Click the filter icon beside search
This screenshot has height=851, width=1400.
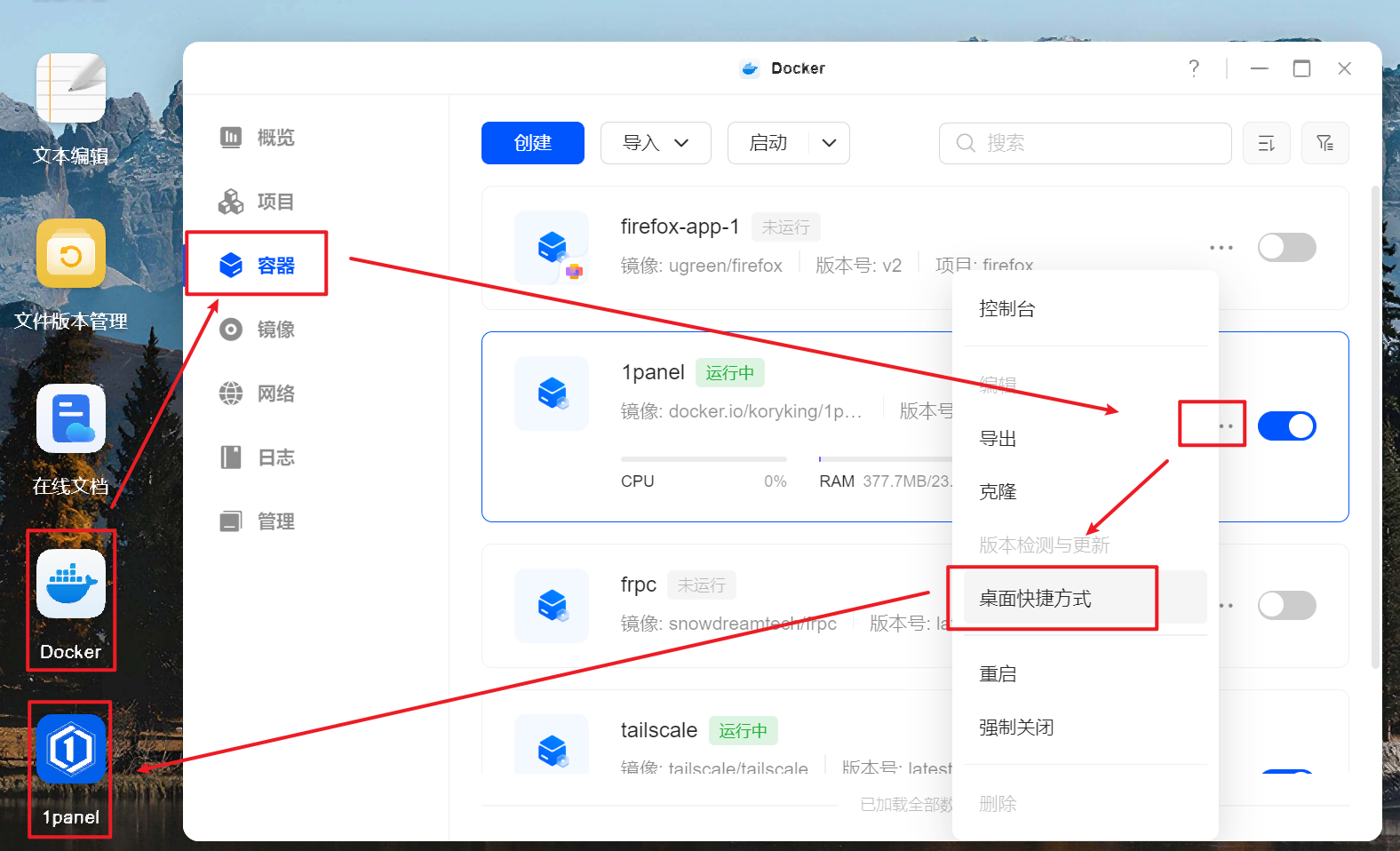click(1324, 143)
